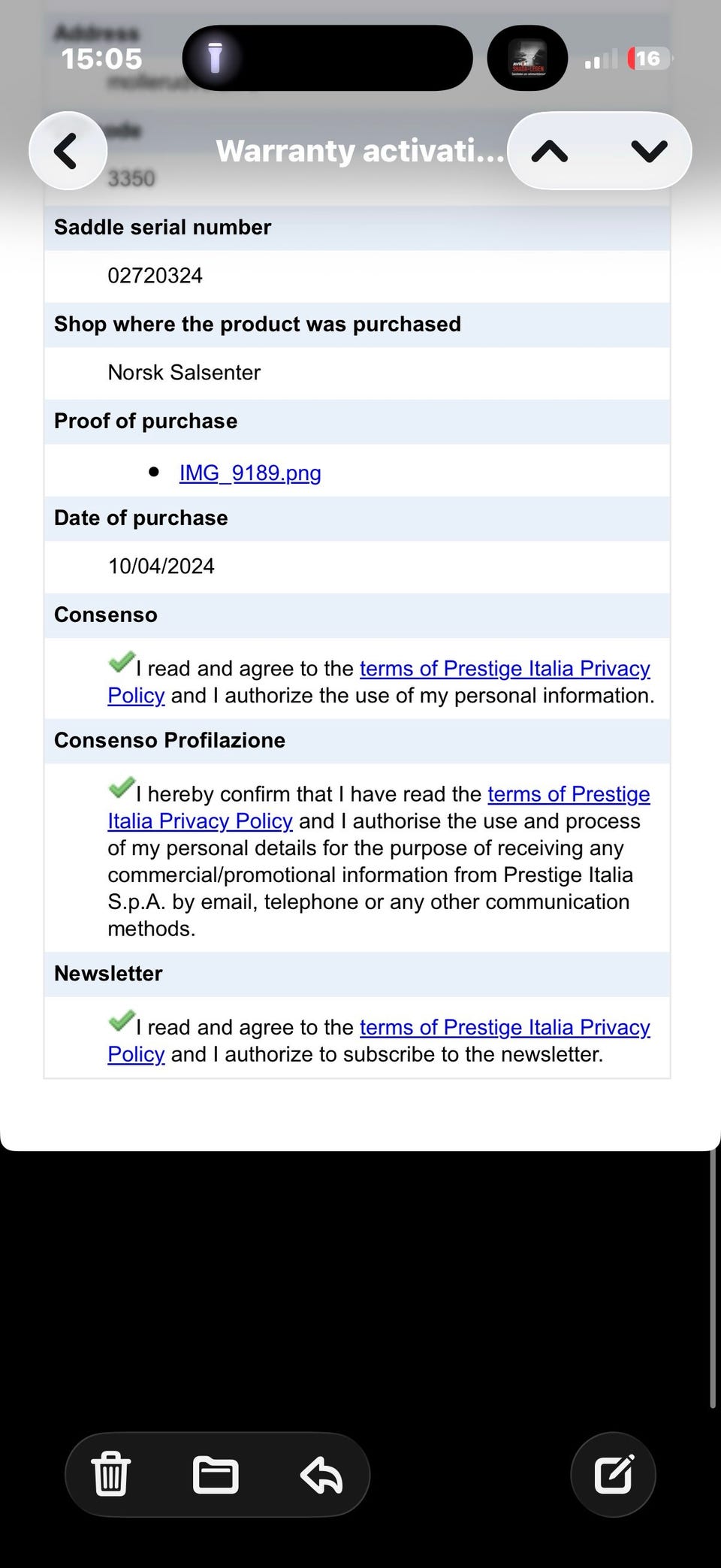Go to next email with down chevron
The height and width of the screenshot is (1568, 721).
click(x=649, y=151)
